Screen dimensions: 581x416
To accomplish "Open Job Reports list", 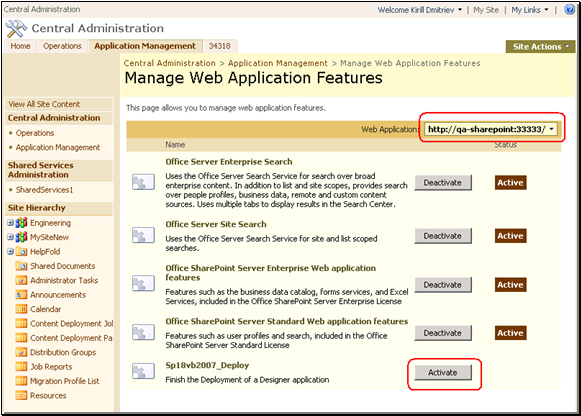I will tap(51, 367).
